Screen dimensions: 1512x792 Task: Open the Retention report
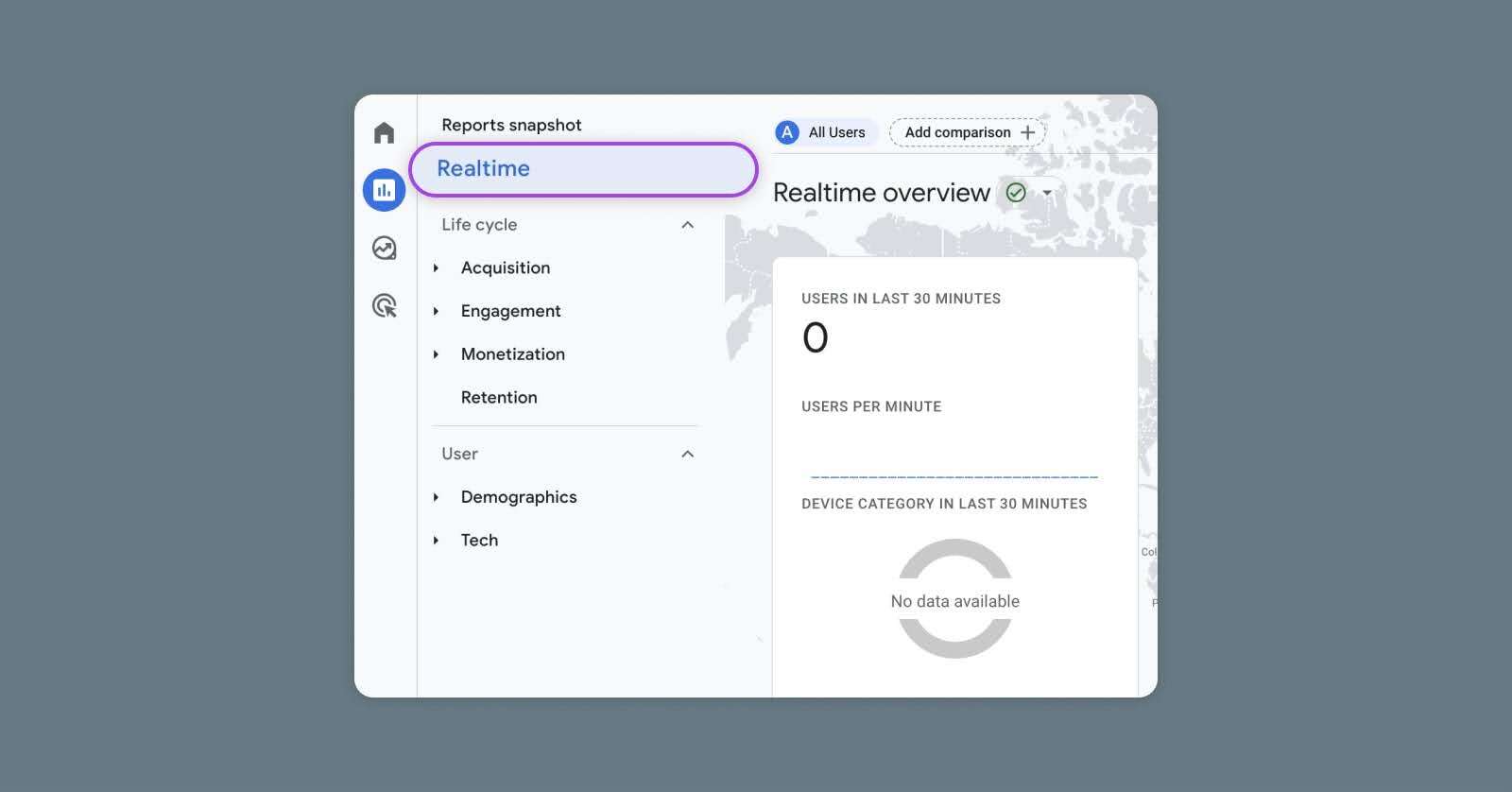coord(499,398)
